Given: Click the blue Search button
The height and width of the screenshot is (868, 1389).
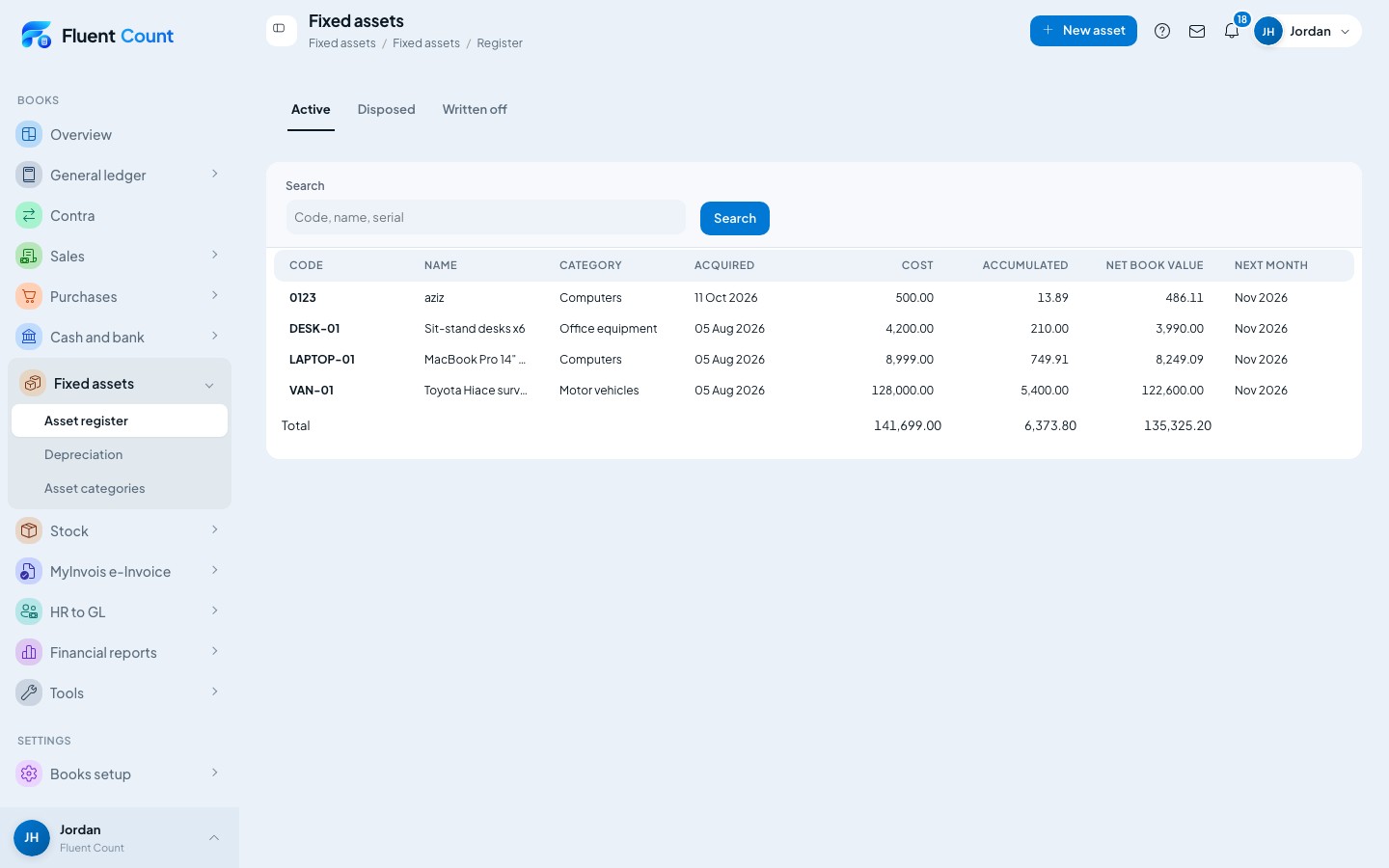Looking at the screenshot, I should coord(735,218).
